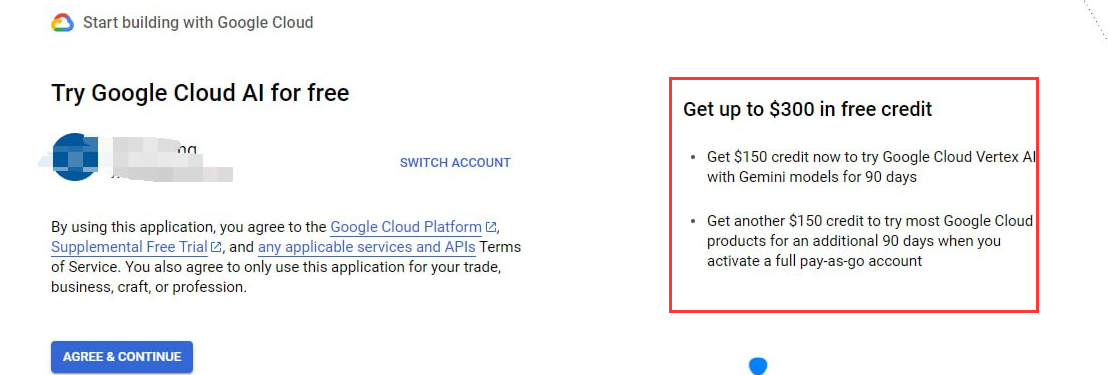The width and height of the screenshot is (1108, 375).
Task: Open any applicable services and APIs link
Action: coord(367,248)
